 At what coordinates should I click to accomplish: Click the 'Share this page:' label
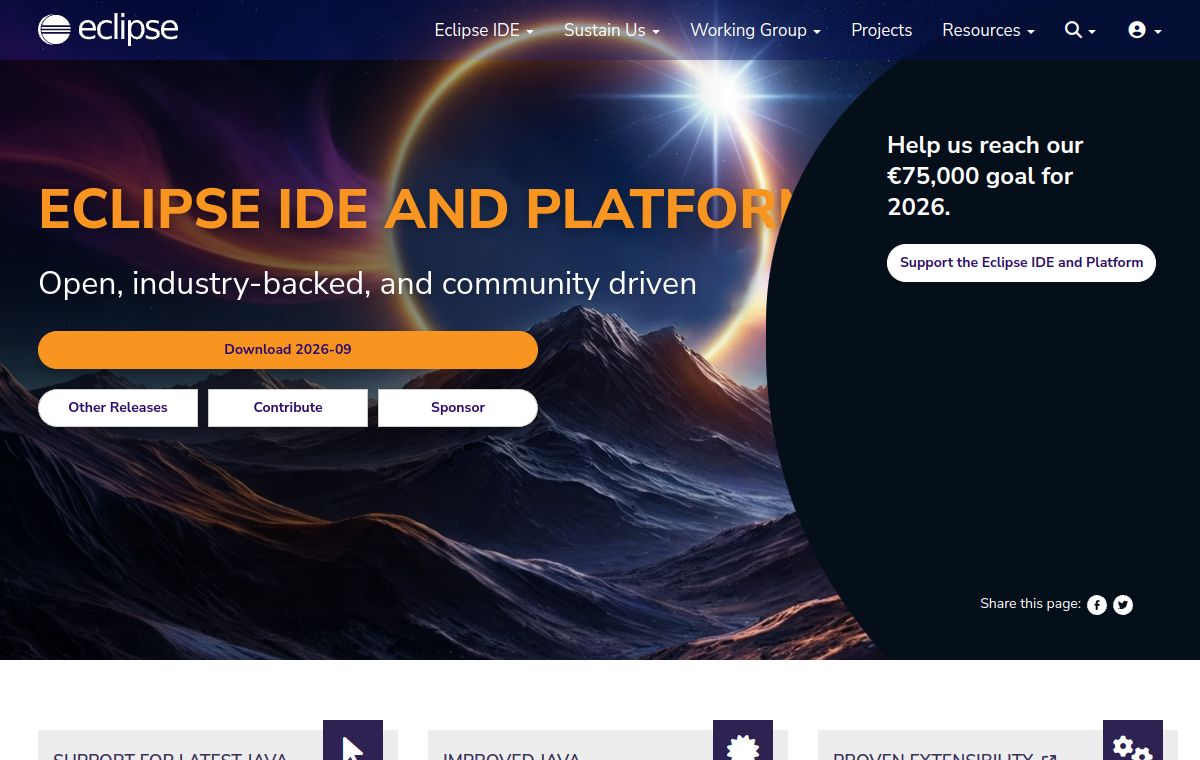coord(1030,604)
